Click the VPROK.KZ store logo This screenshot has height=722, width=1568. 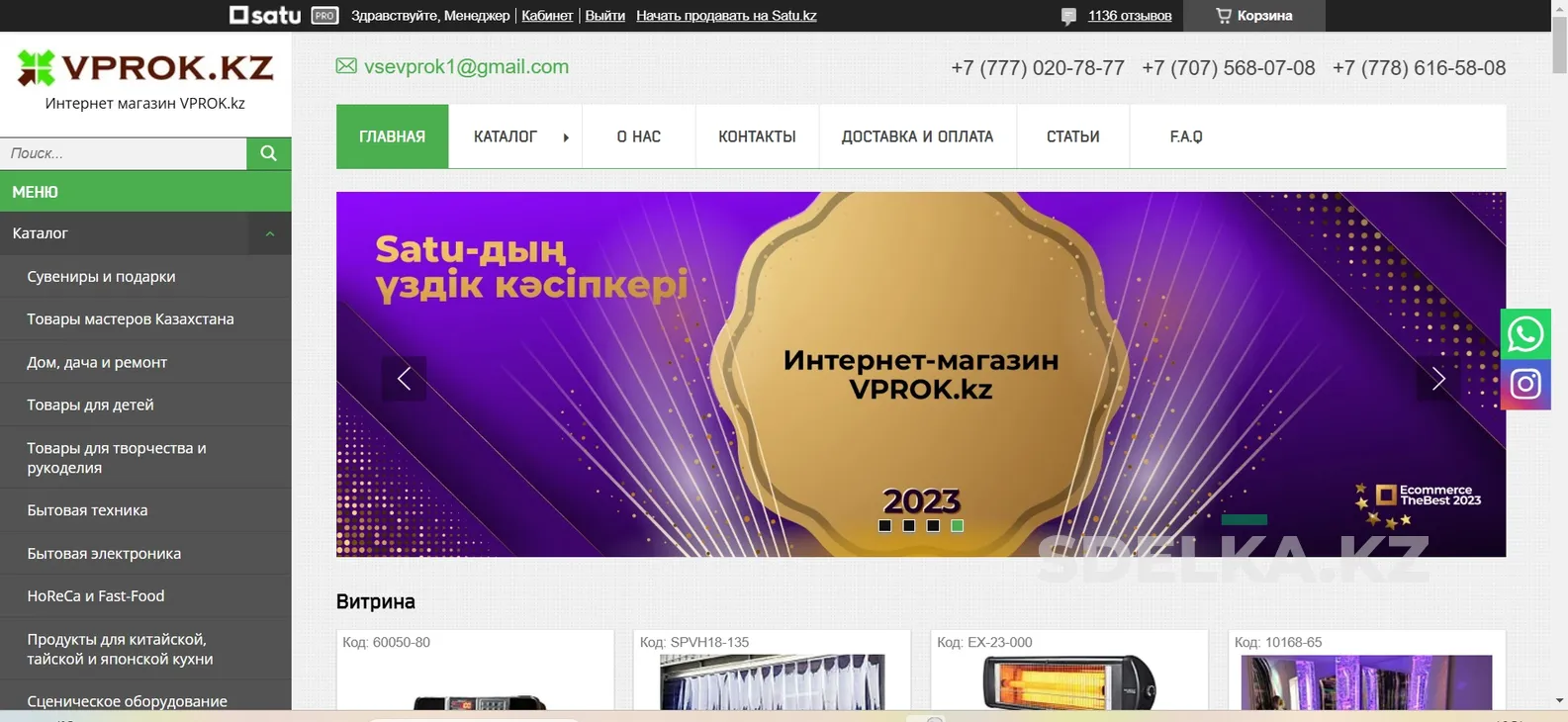(x=145, y=68)
